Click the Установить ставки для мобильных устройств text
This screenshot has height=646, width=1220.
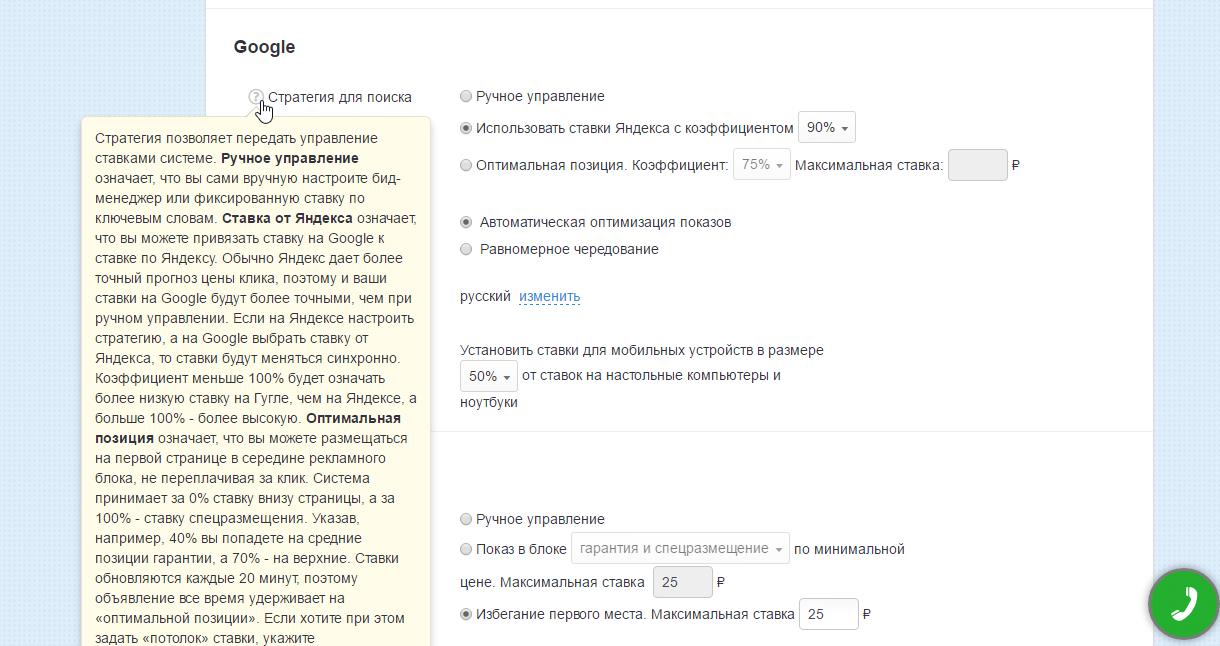(x=642, y=350)
